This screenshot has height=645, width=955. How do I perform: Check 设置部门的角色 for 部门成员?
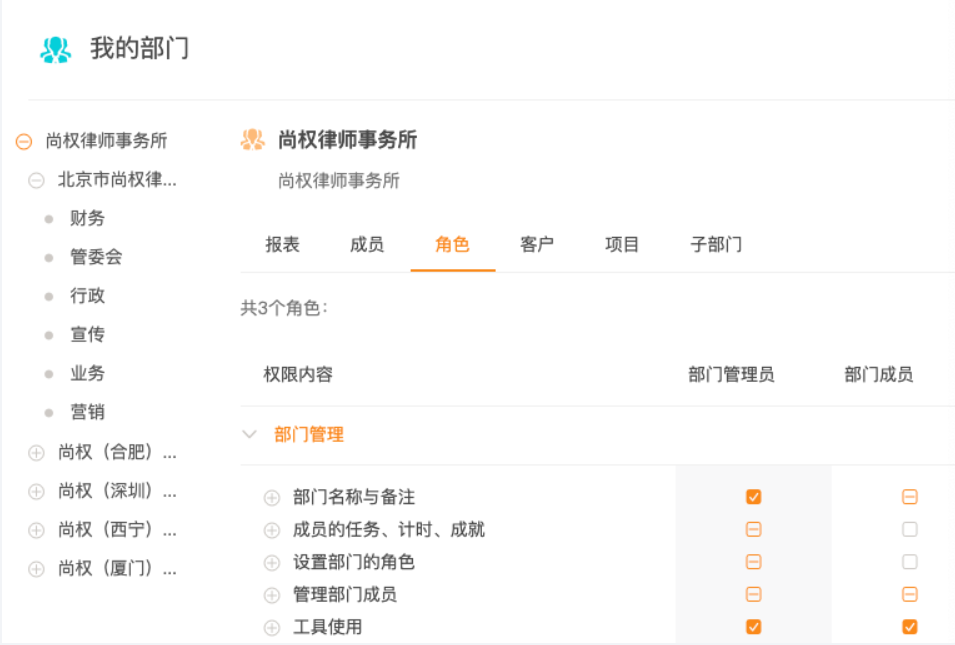click(x=910, y=562)
